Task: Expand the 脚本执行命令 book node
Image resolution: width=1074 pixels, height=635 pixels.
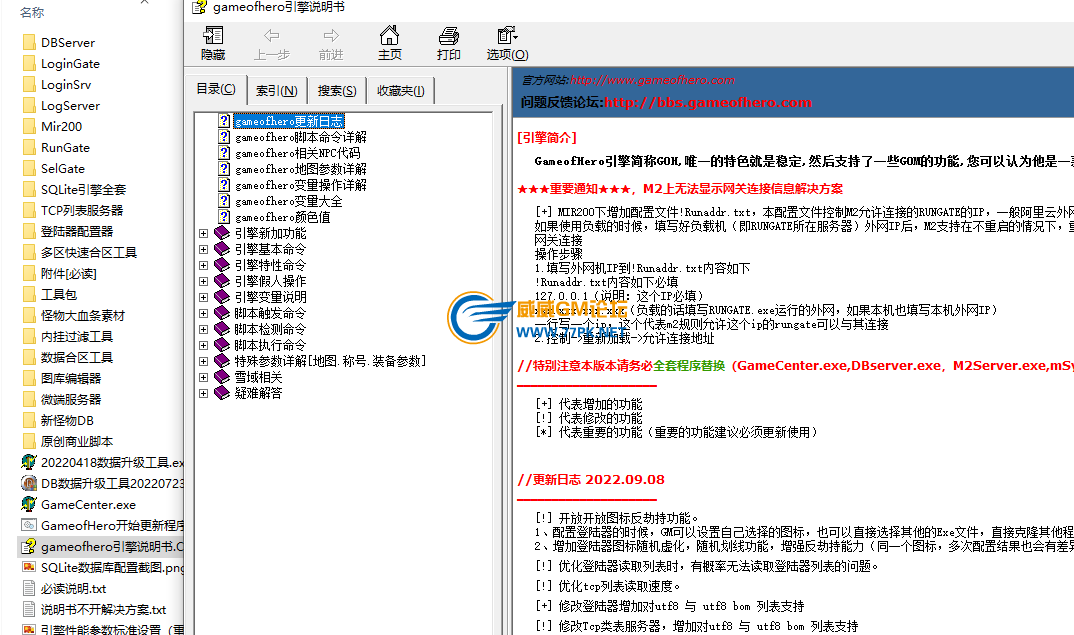Action: coord(203,345)
